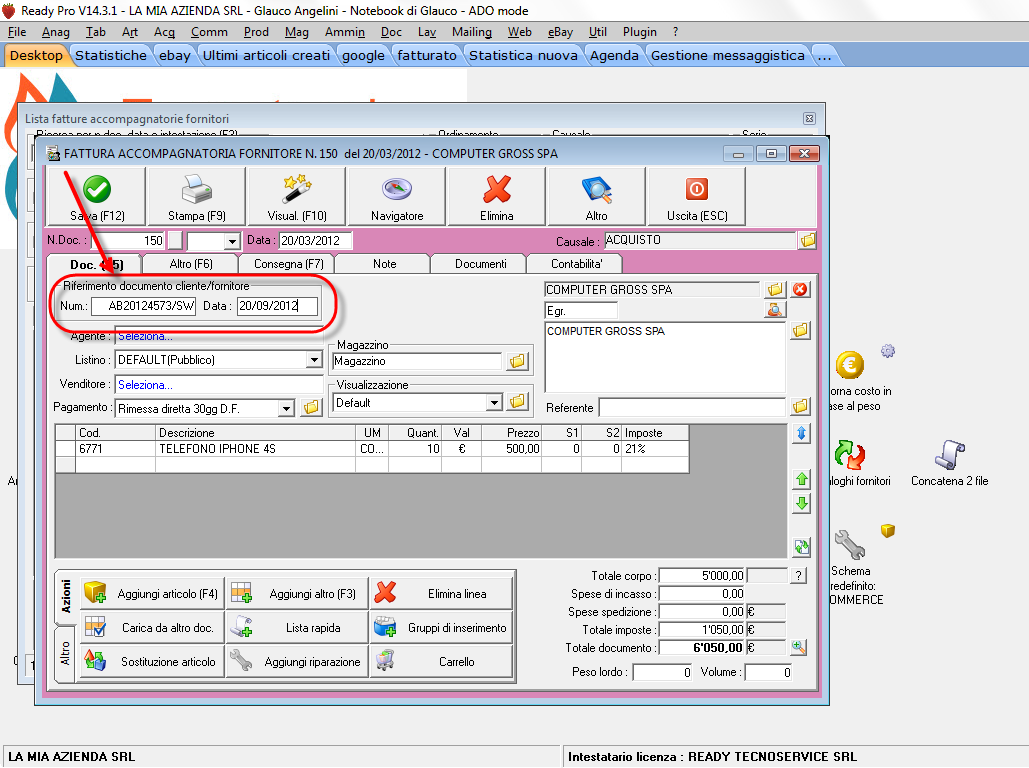Open folder icon next to Causale field
The height and width of the screenshot is (768, 1029).
click(x=807, y=241)
